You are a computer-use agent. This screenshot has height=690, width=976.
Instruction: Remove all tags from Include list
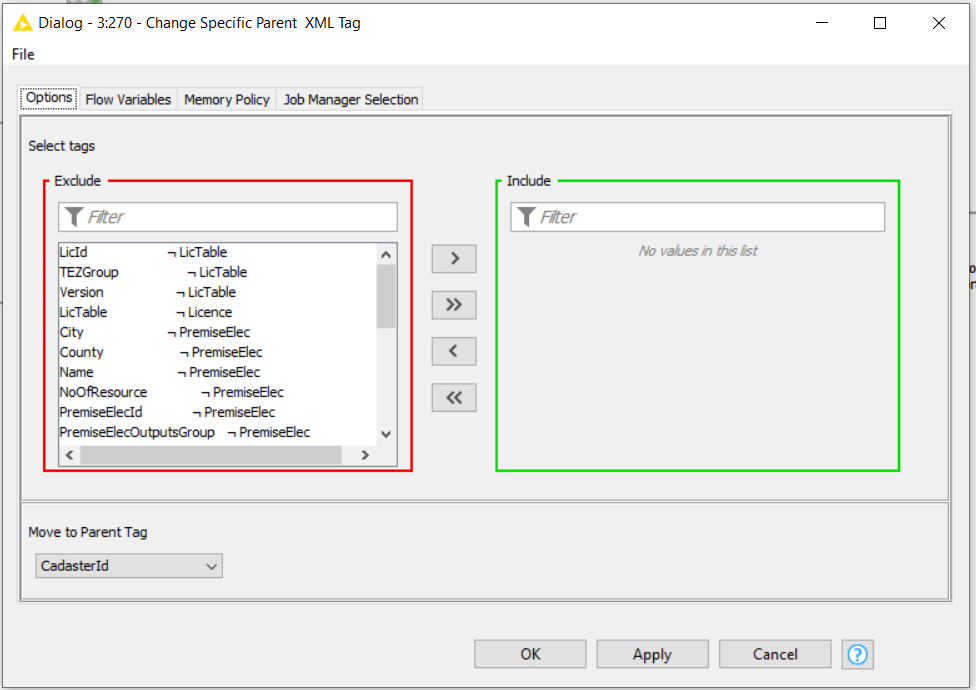point(454,398)
